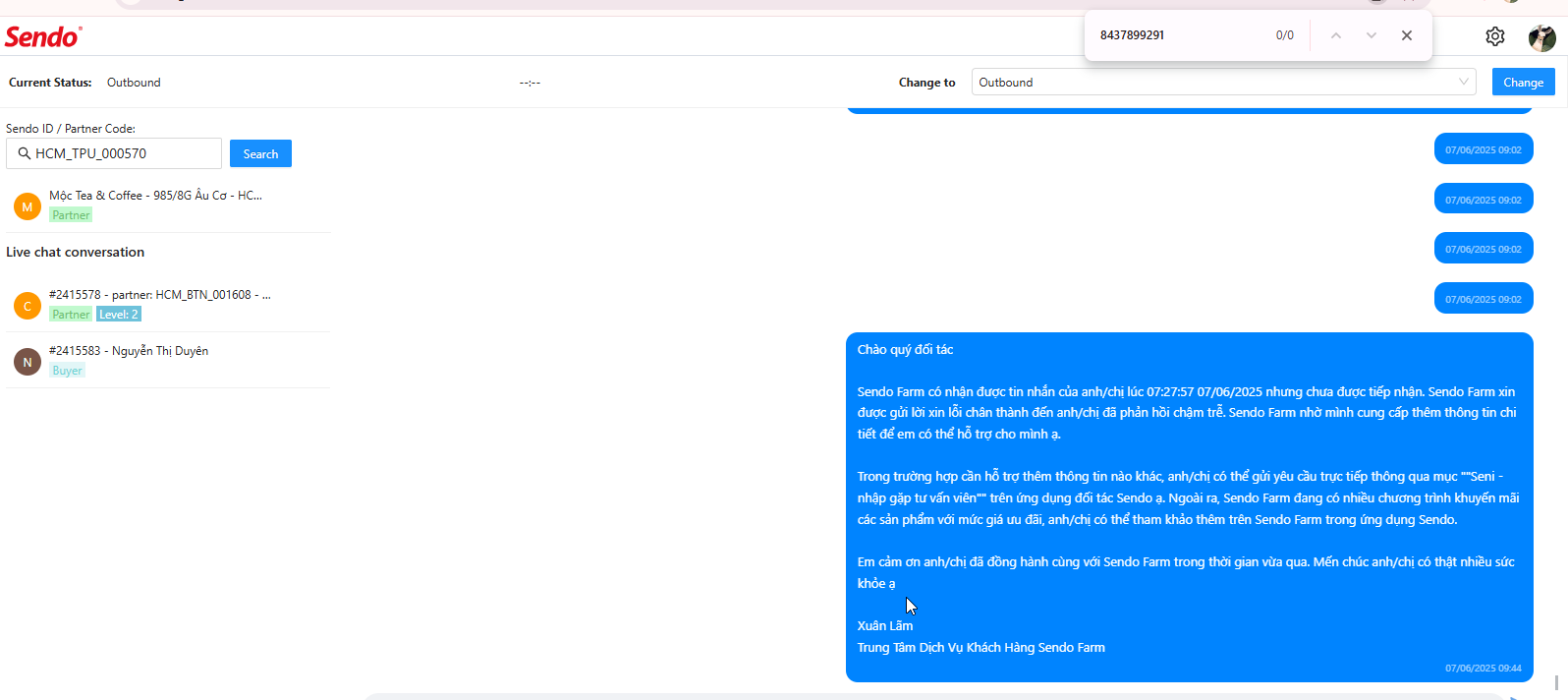Viewport: 1568px width, 700px height.
Task: Select the brown N avatar of Nguyễn Thị Duyên
Action: tap(28, 362)
